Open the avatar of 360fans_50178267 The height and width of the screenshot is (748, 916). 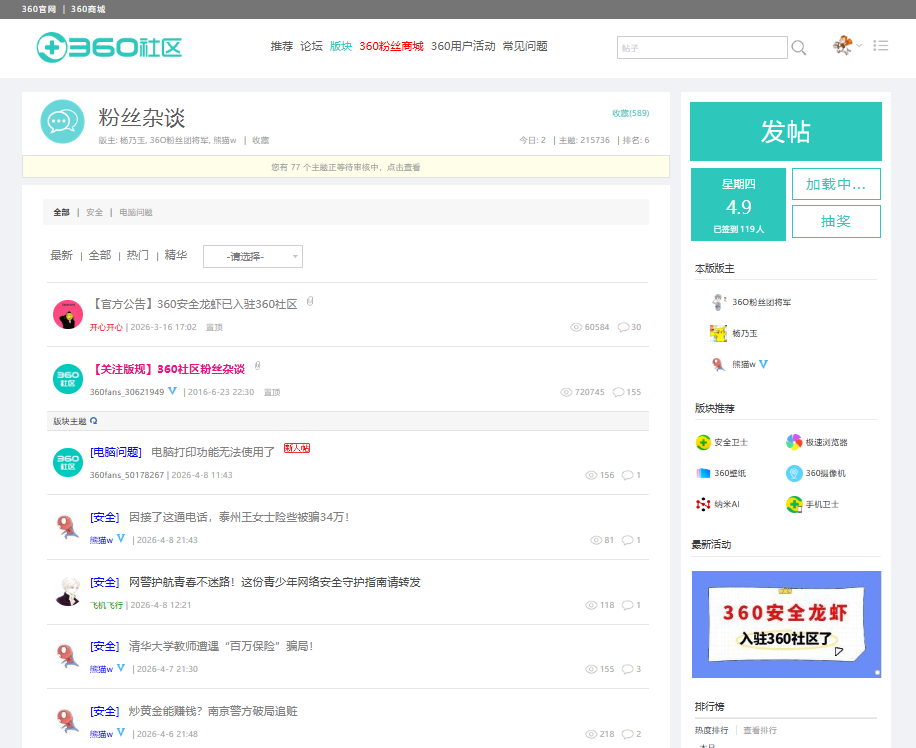tap(68, 462)
